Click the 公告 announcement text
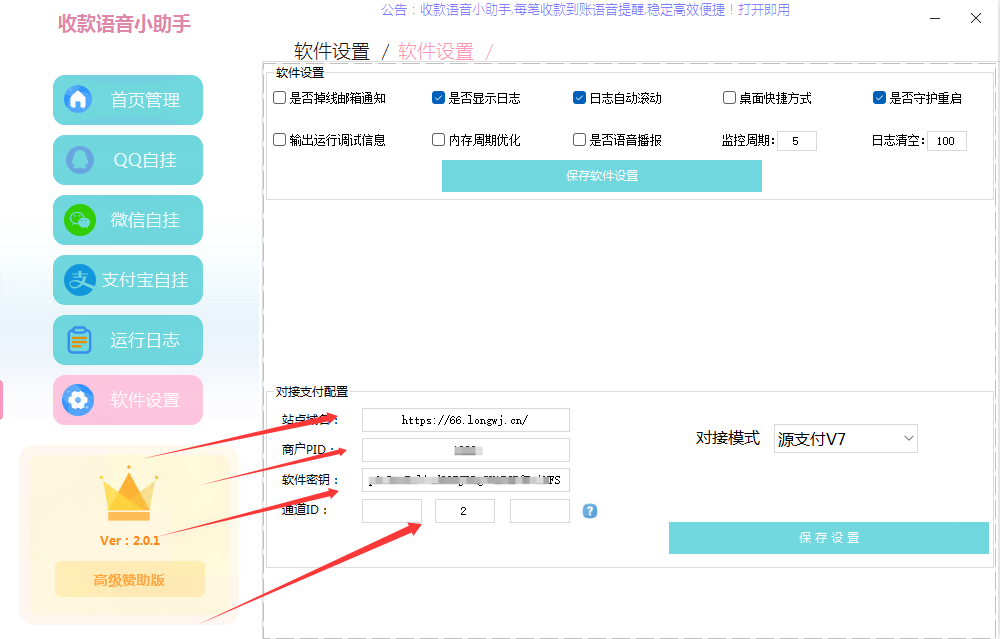 [586, 10]
